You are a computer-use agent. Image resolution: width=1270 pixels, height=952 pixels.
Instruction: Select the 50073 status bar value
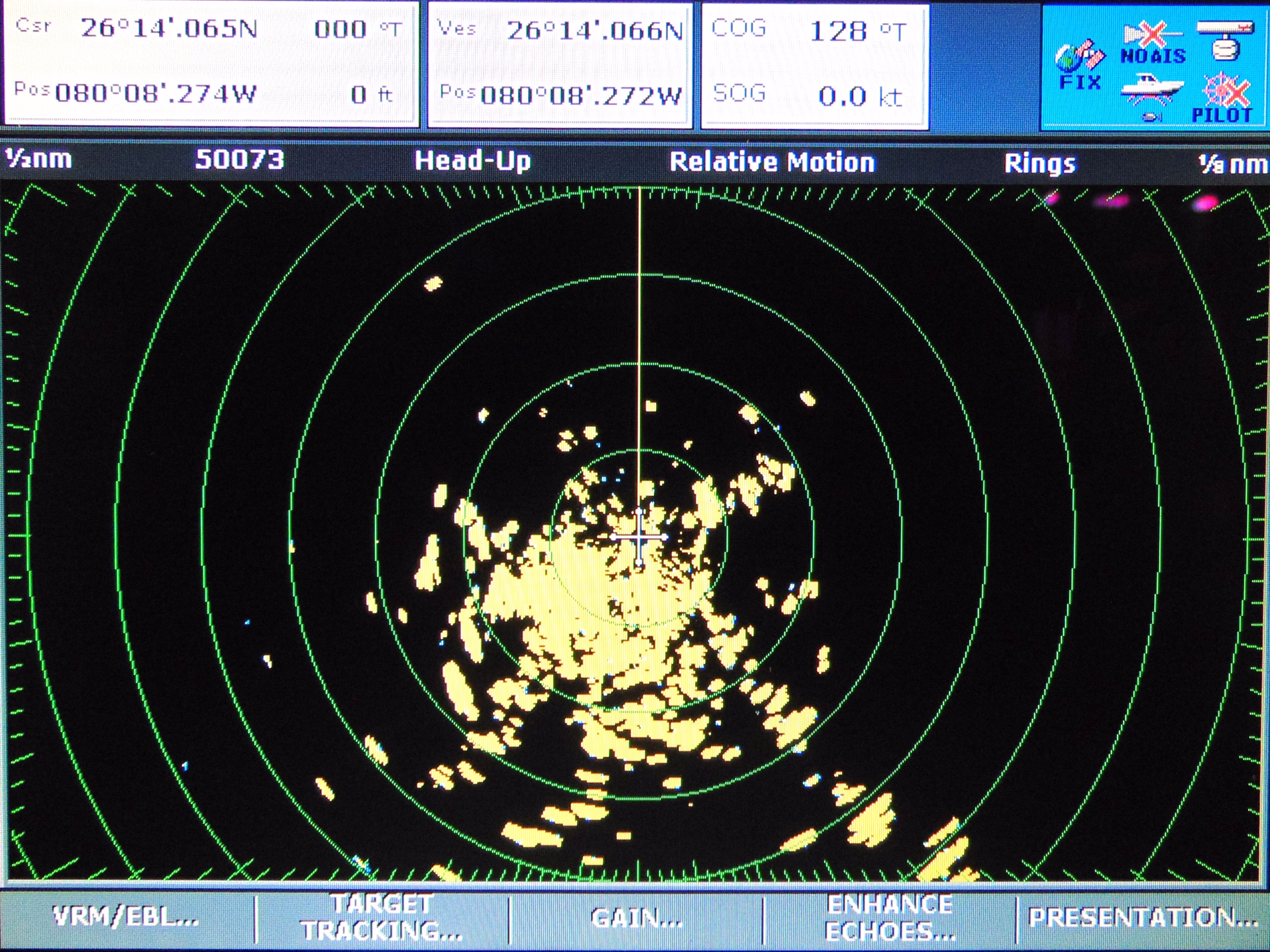[x=240, y=160]
